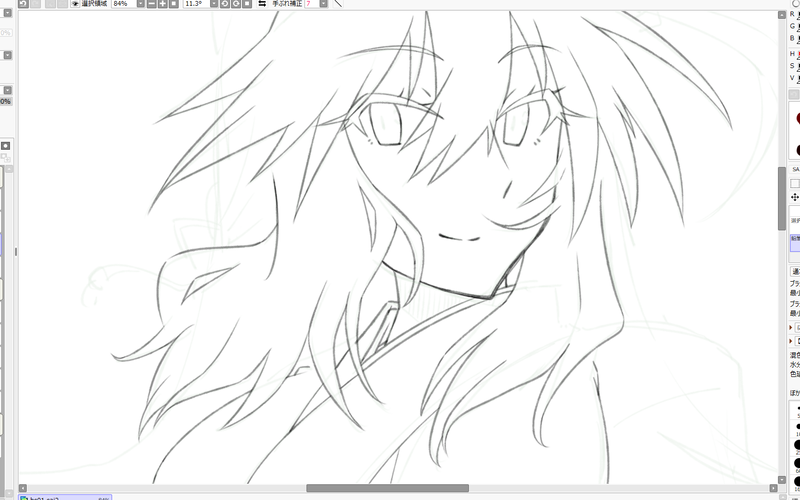Reset canvas rotation with the square button
The width and height of the screenshot is (800, 500).
point(247,3)
